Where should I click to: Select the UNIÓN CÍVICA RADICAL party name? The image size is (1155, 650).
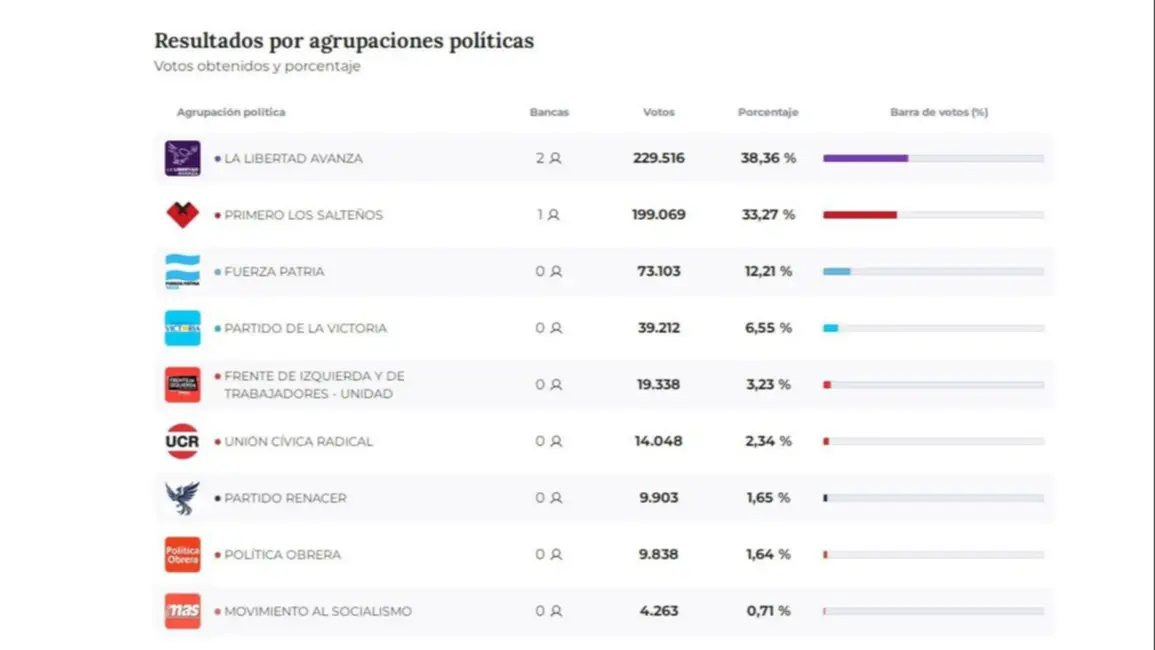298,441
